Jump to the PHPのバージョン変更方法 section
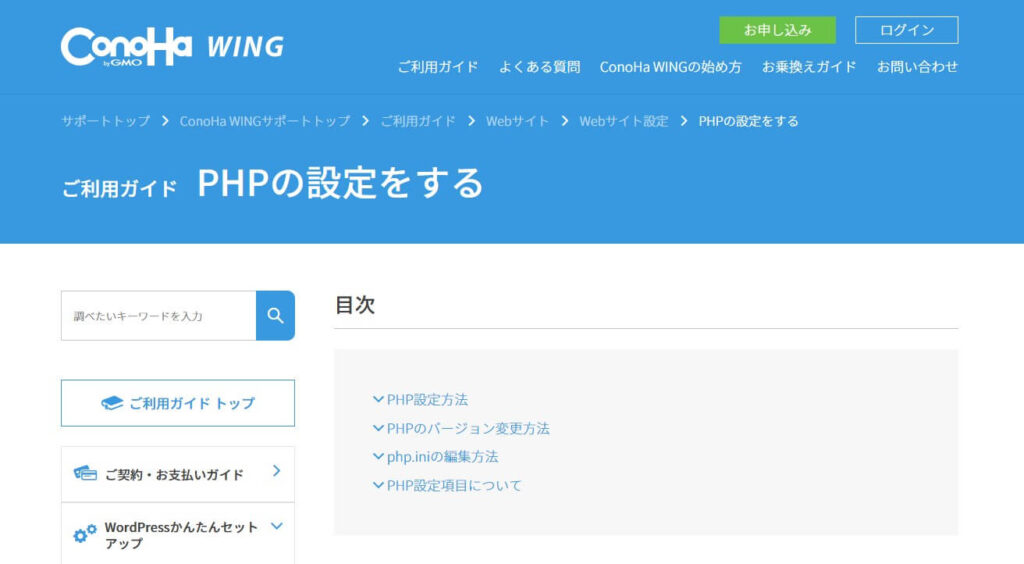Image resolution: width=1024 pixels, height=564 pixels. (468, 428)
